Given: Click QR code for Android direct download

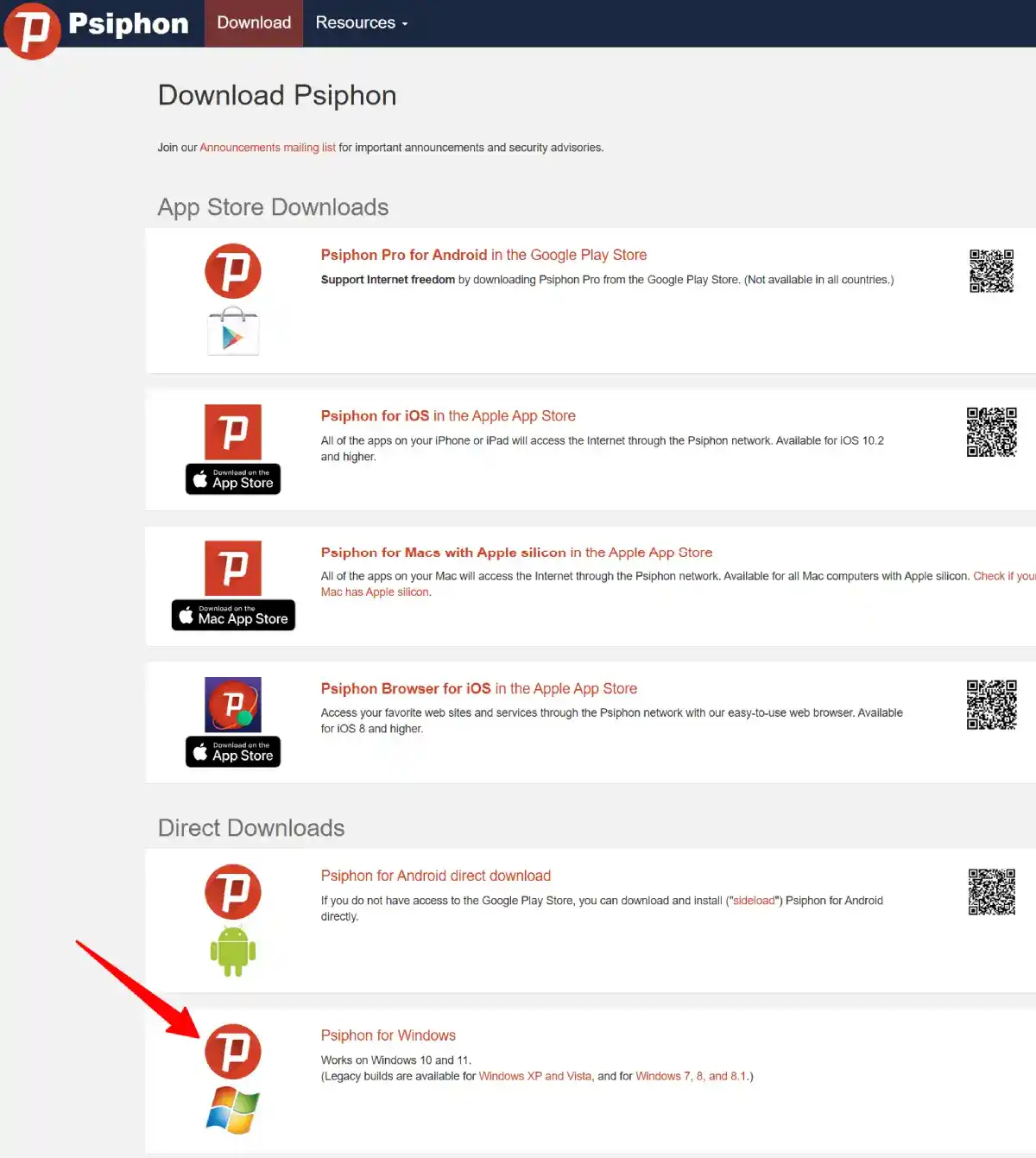Looking at the screenshot, I should point(991,891).
